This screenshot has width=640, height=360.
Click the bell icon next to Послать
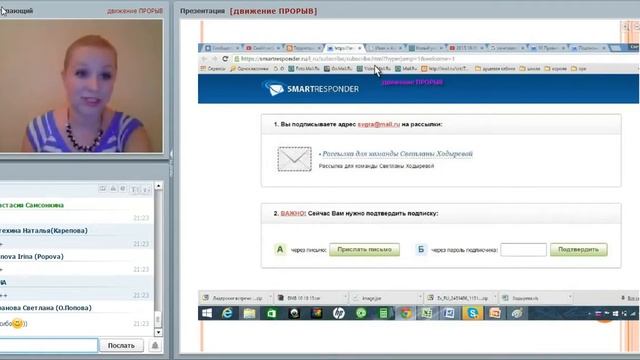tap(155, 346)
